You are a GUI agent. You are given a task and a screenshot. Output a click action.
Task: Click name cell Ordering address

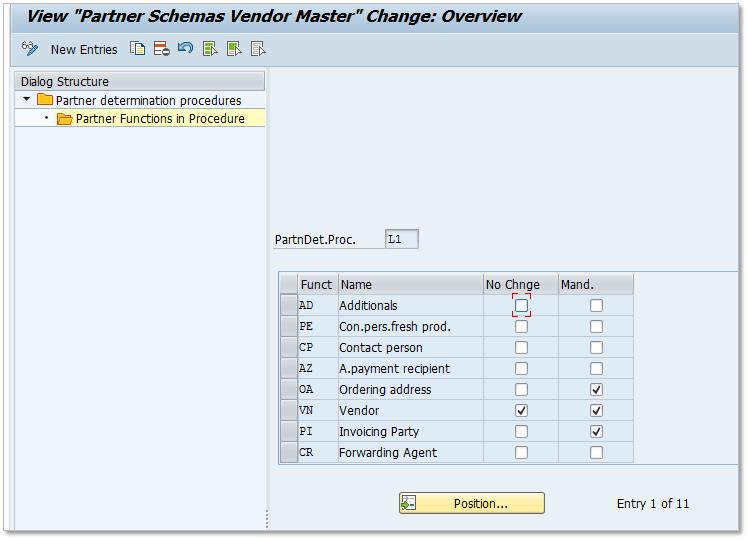411,389
